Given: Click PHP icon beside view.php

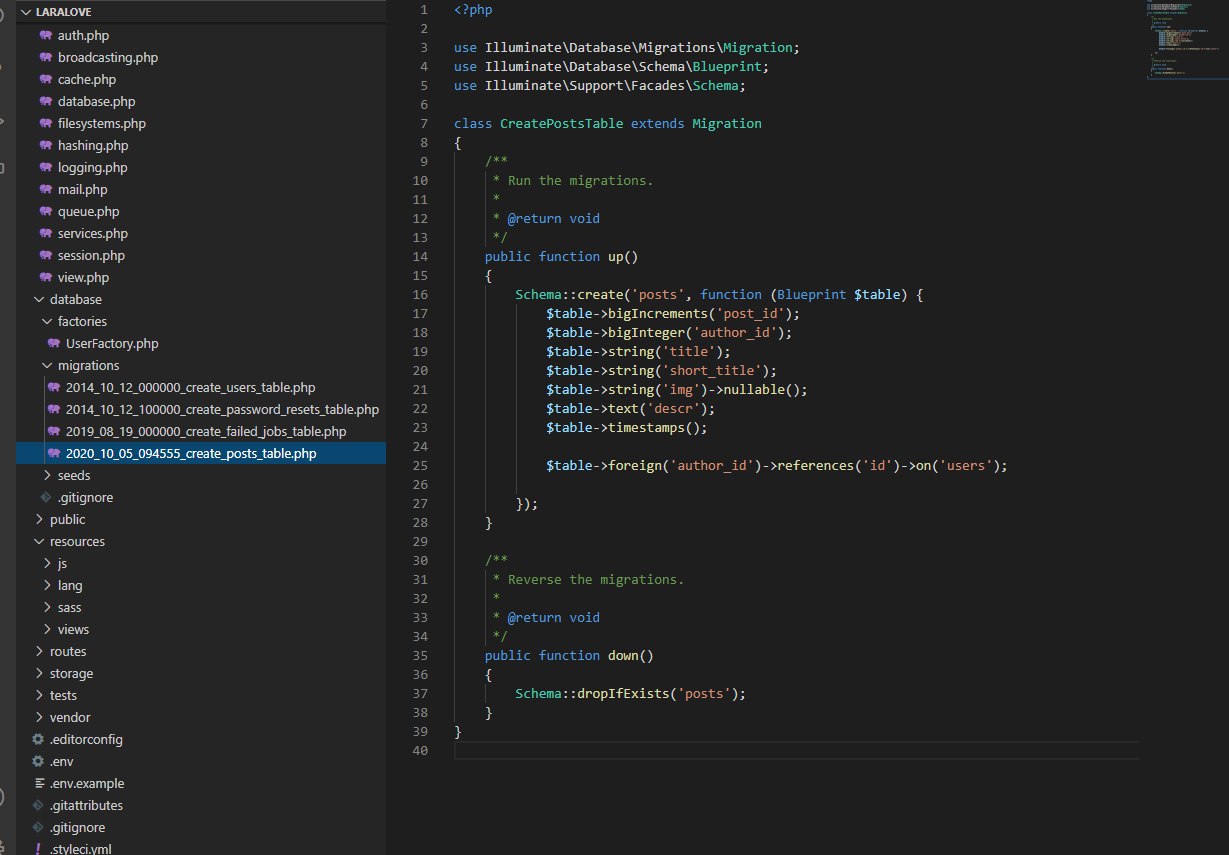Looking at the screenshot, I should tap(46, 277).
